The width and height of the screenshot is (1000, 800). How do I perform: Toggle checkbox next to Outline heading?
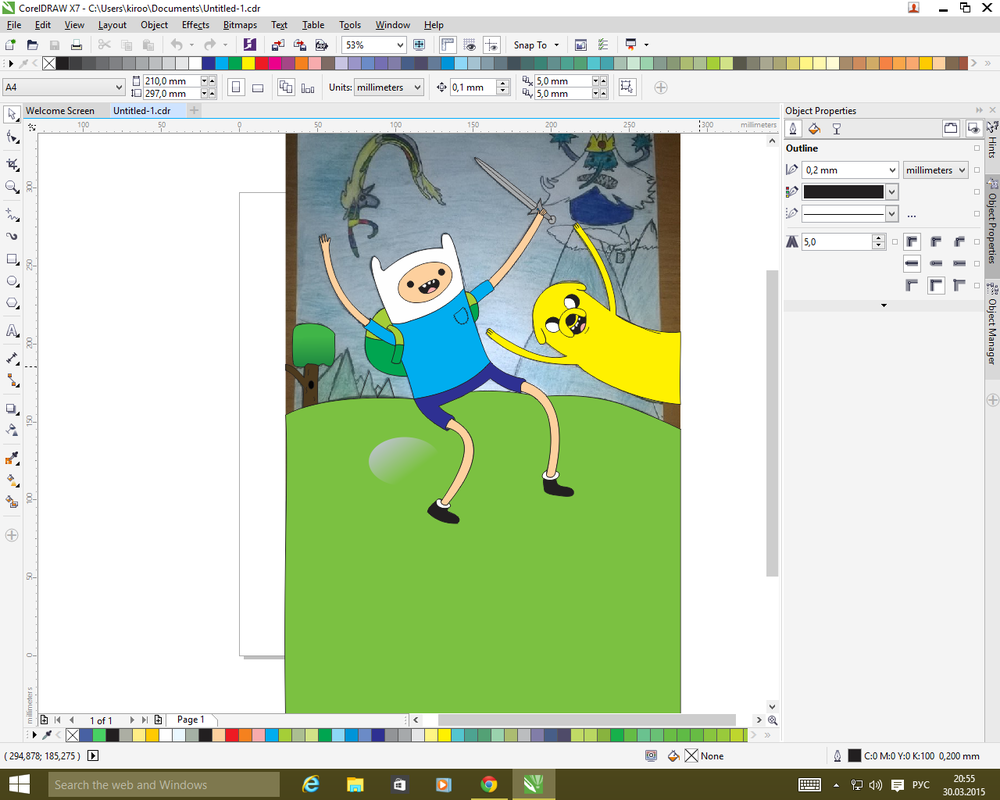point(976,148)
